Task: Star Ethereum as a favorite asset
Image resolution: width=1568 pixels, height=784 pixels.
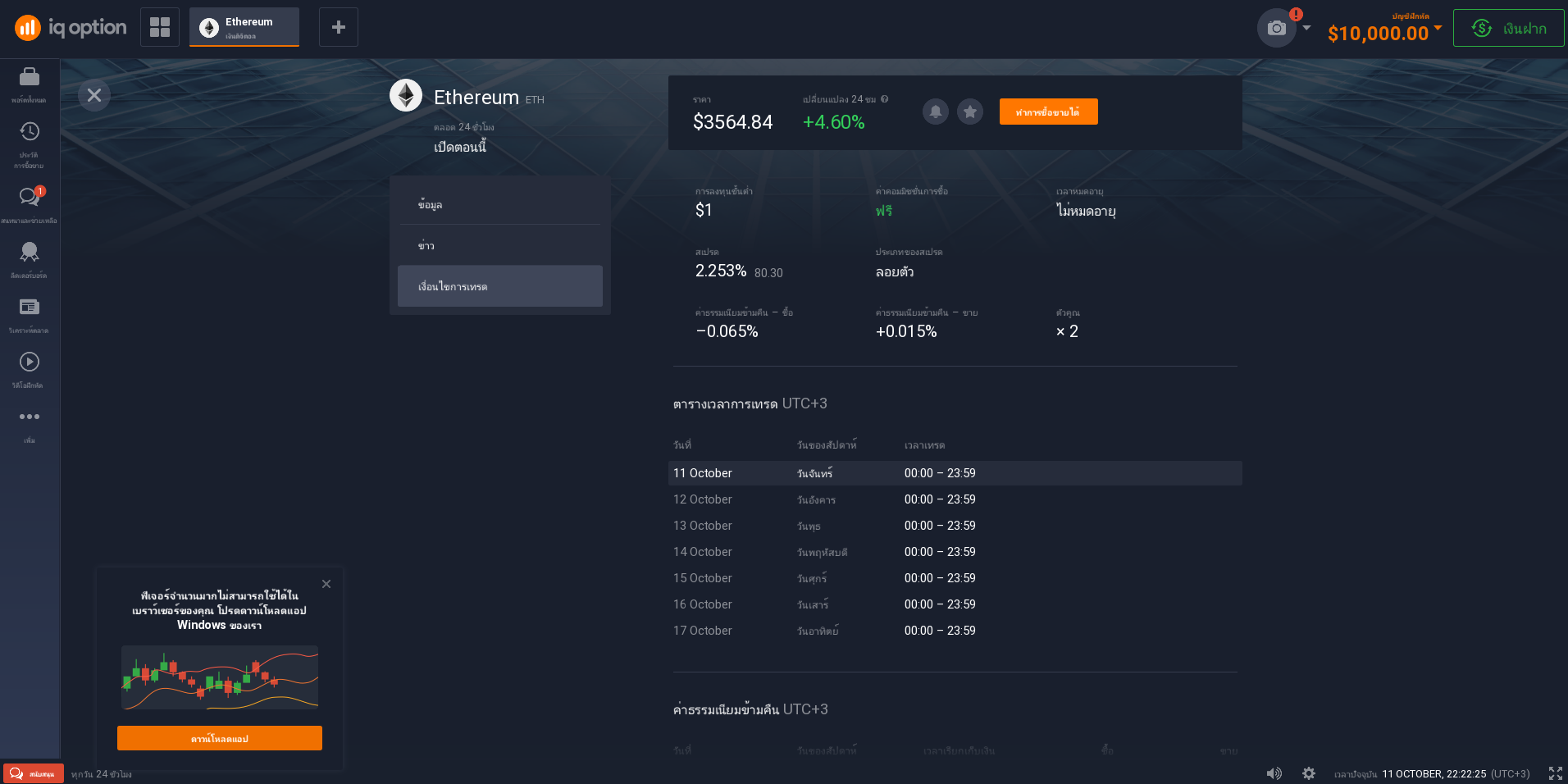Action: (970, 112)
